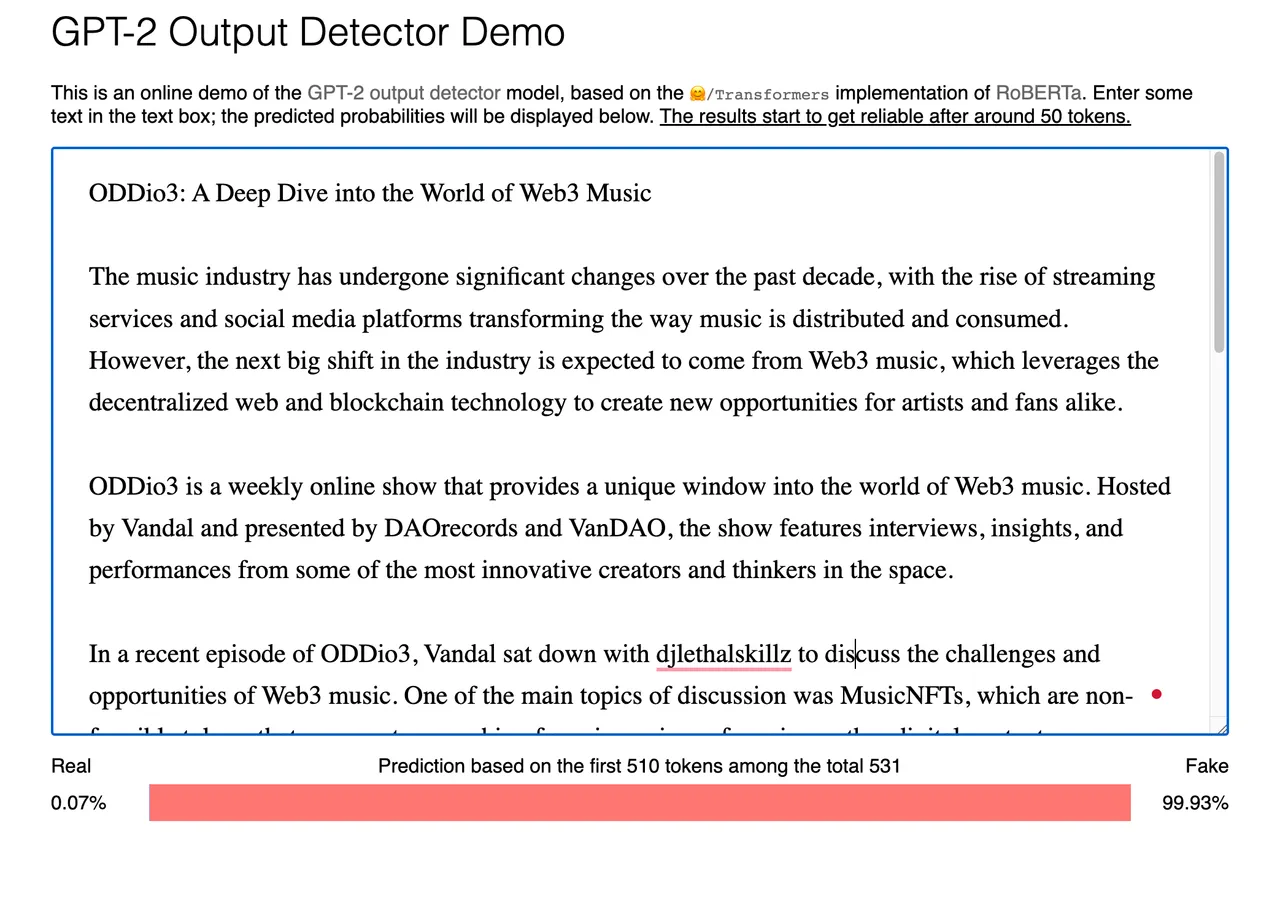Click the /Transformers code text
1280x907 pixels.
point(768,95)
